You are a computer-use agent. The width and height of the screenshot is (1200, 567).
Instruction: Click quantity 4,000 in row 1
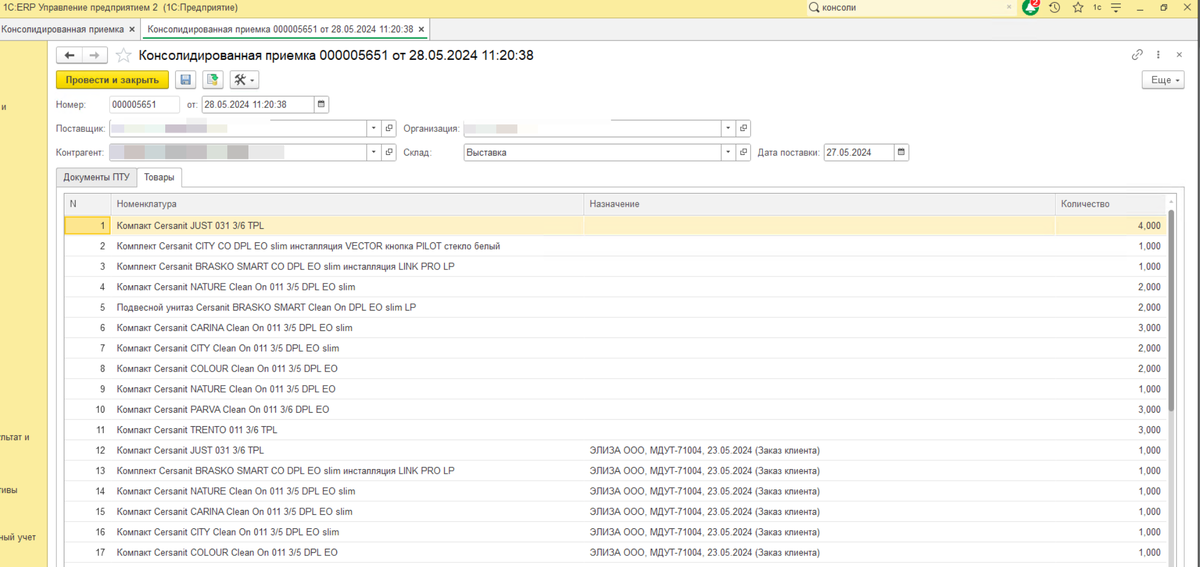pyautogui.click(x=1111, y=226)
